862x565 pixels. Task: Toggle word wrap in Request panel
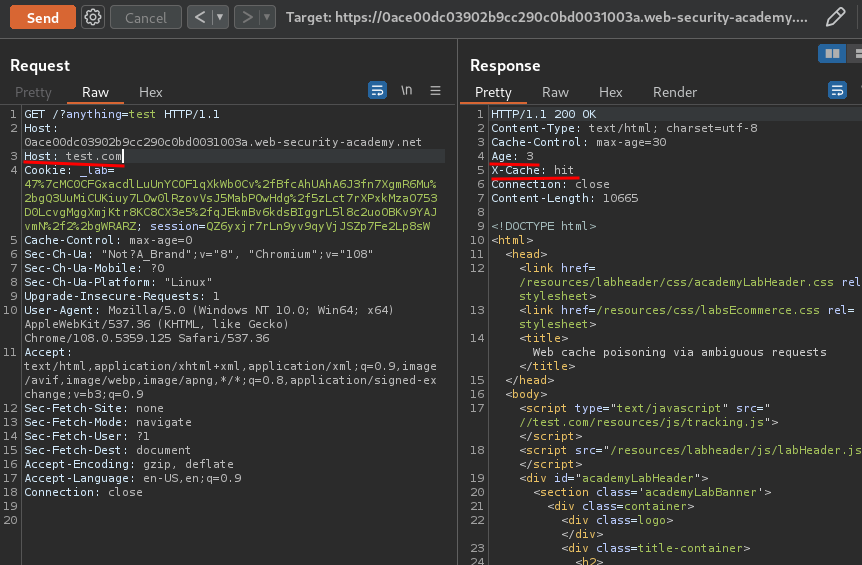pyautogui.click(x=377, y=90)
